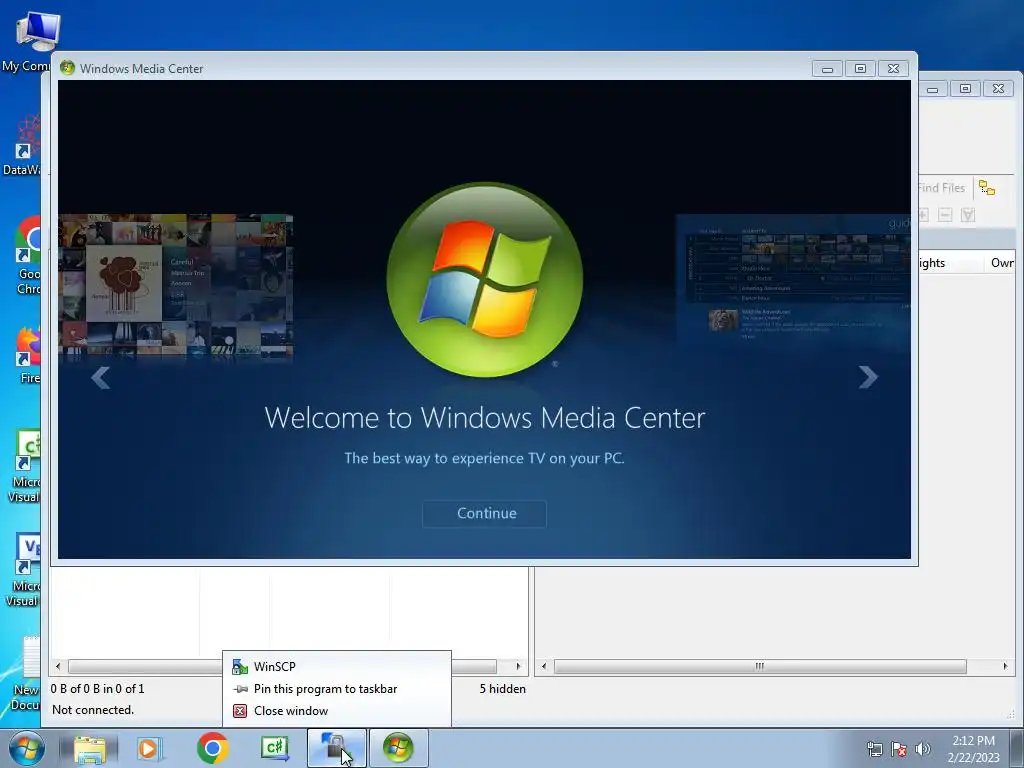The height and width of the screenshot is (768, 1024).
Task: Click the WinSCP minus toolbar icon
Action: coord(945,215)
